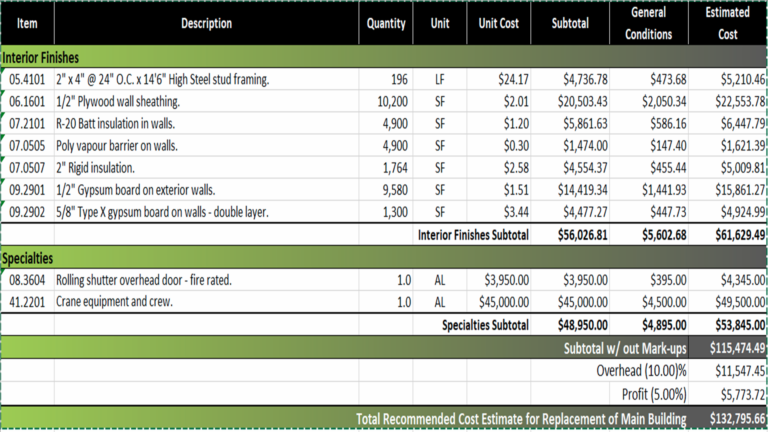Click subtotal $1,474.00
This screenshot has width=768, height=432.
(585, 145)
